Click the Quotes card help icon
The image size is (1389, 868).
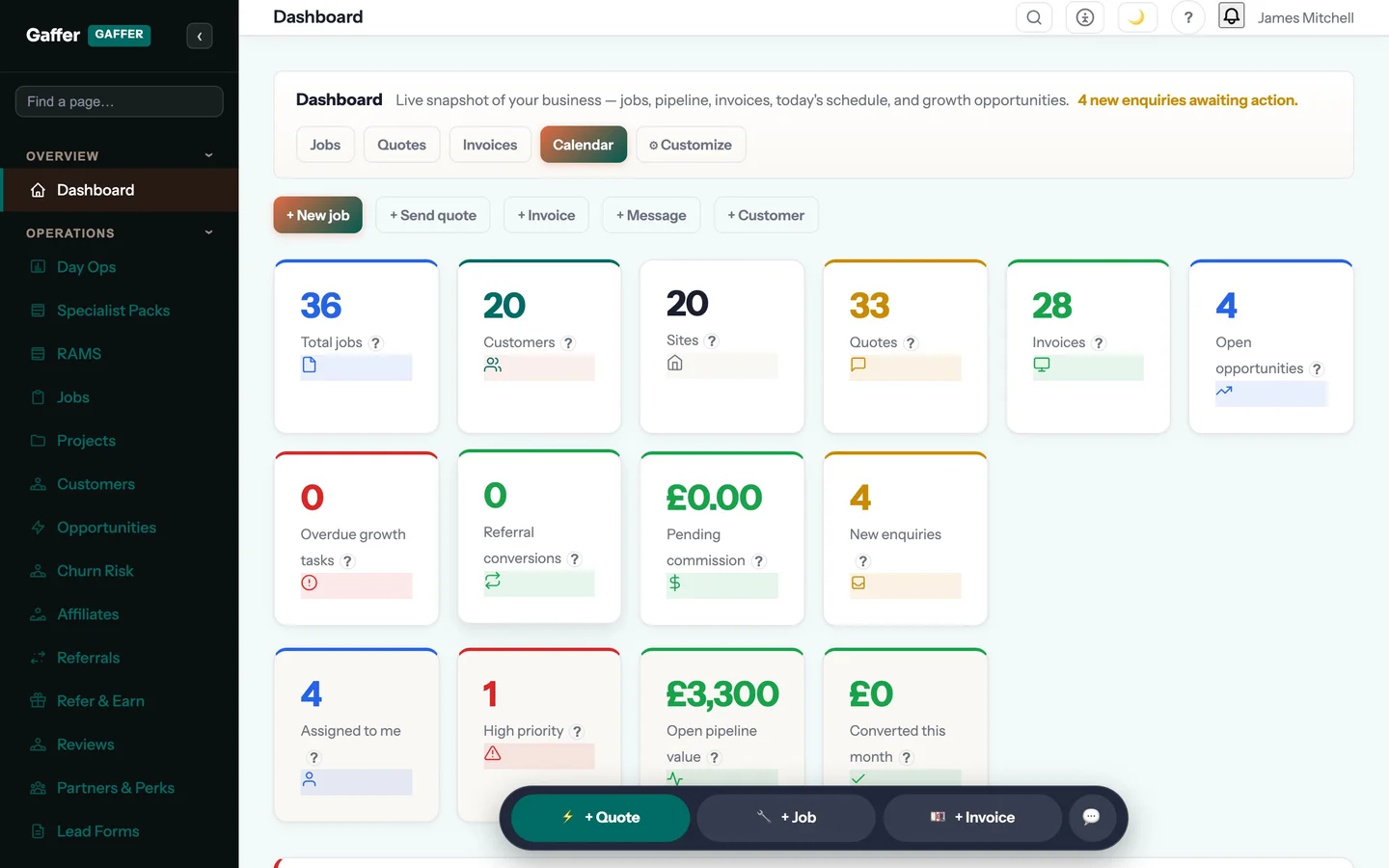pos(911,342)
